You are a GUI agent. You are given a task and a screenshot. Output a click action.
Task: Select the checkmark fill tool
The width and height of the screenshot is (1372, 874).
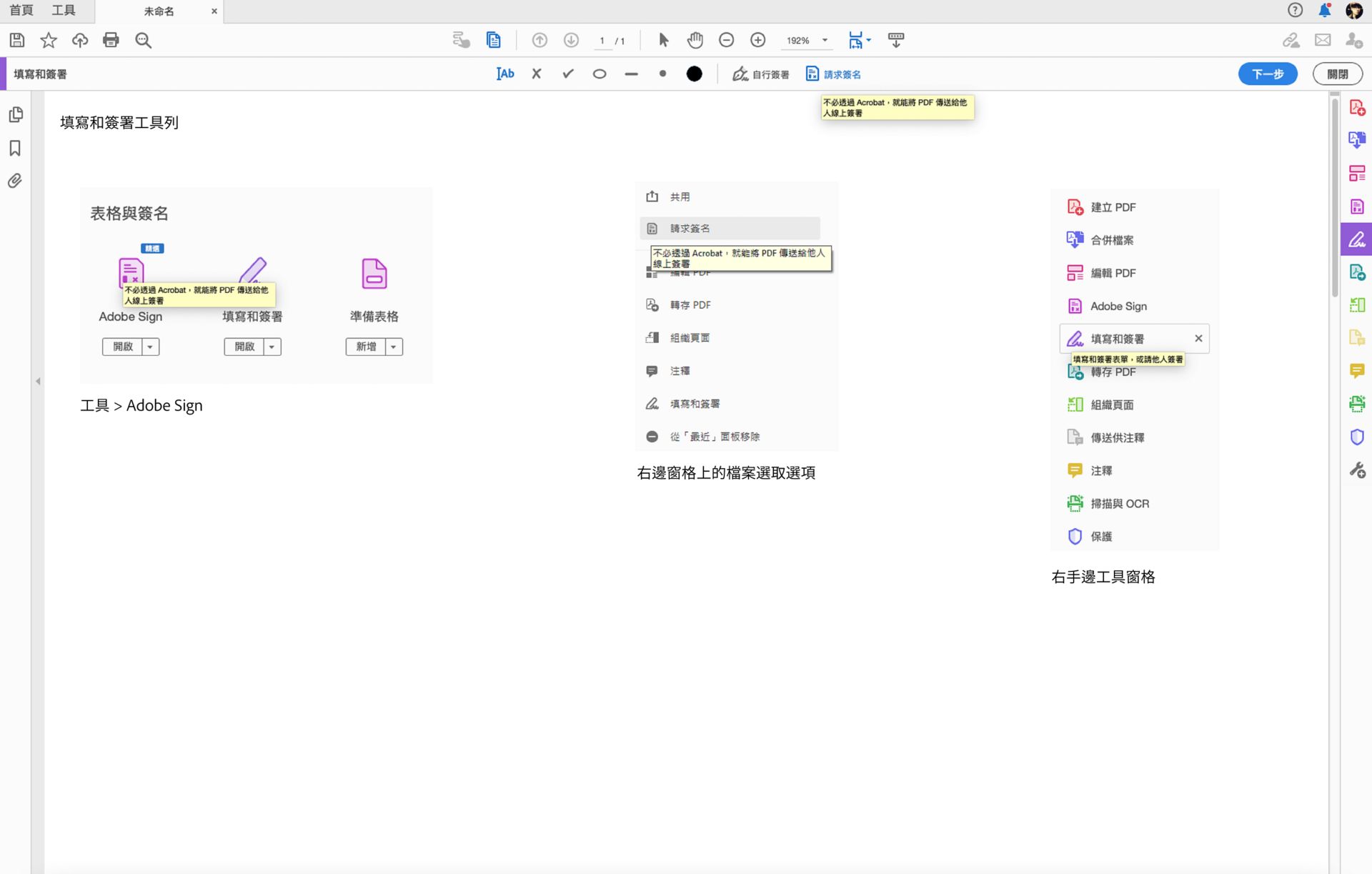(568, 74)
